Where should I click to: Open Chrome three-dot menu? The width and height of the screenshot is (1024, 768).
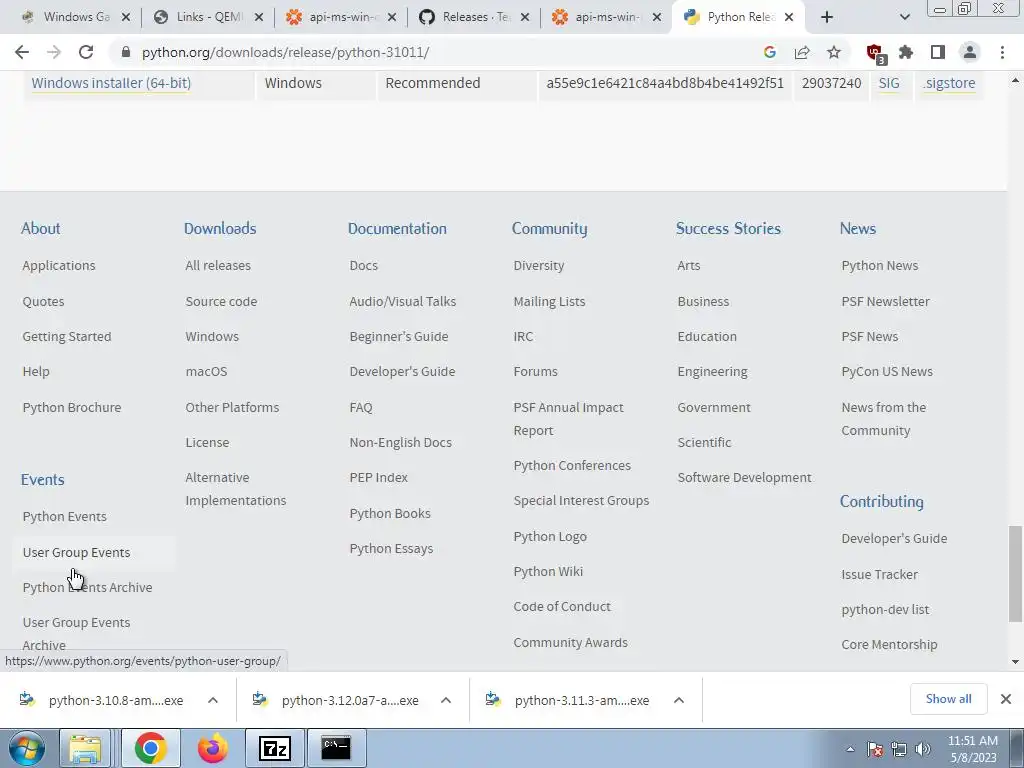coord(1002,52)
